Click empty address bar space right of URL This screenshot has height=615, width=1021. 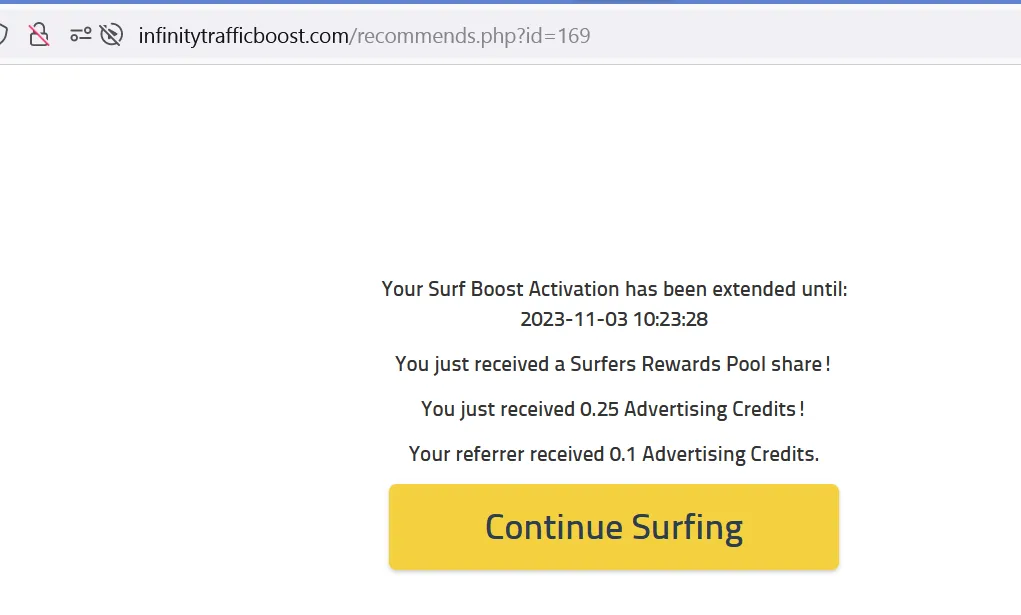pyautogui.click(x=800, y=36)
